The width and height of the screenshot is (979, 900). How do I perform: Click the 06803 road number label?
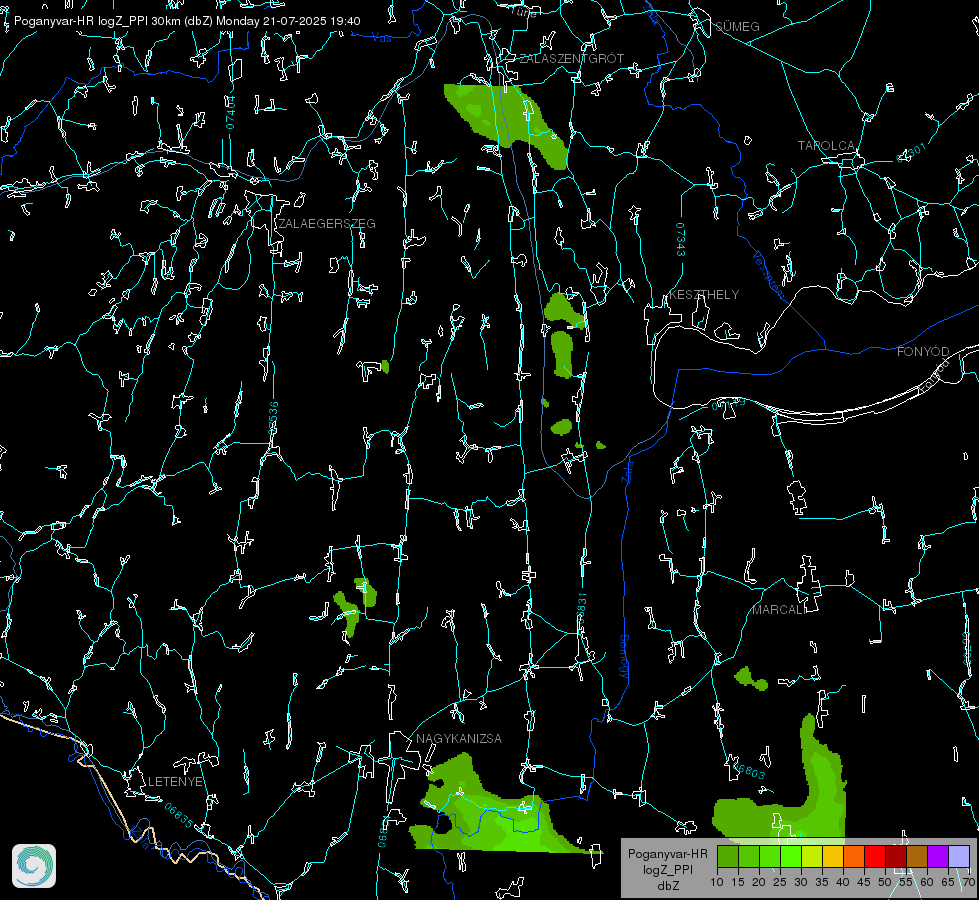[x=747, y=771]
